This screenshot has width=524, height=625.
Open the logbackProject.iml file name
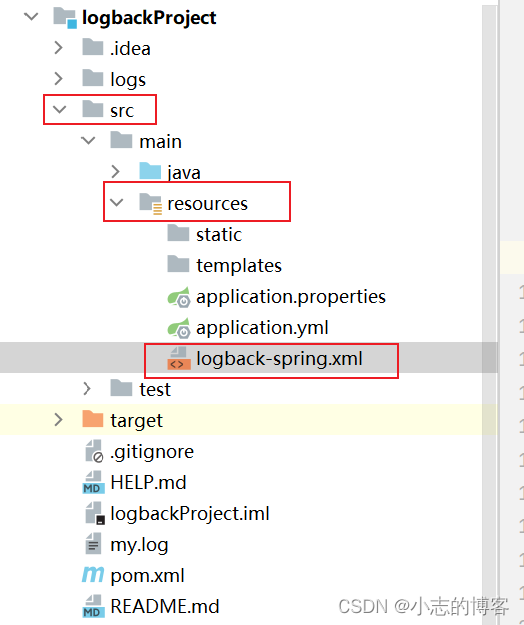pyautogui.click(x=190, y=513)
